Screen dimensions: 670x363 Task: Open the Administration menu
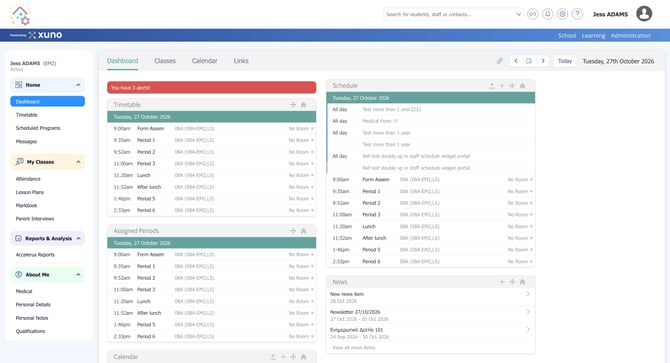[x=631, y=35]
